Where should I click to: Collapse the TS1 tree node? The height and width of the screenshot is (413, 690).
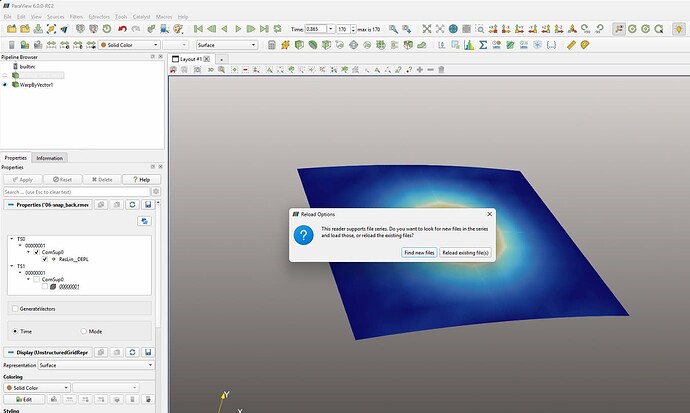point(11,266)
